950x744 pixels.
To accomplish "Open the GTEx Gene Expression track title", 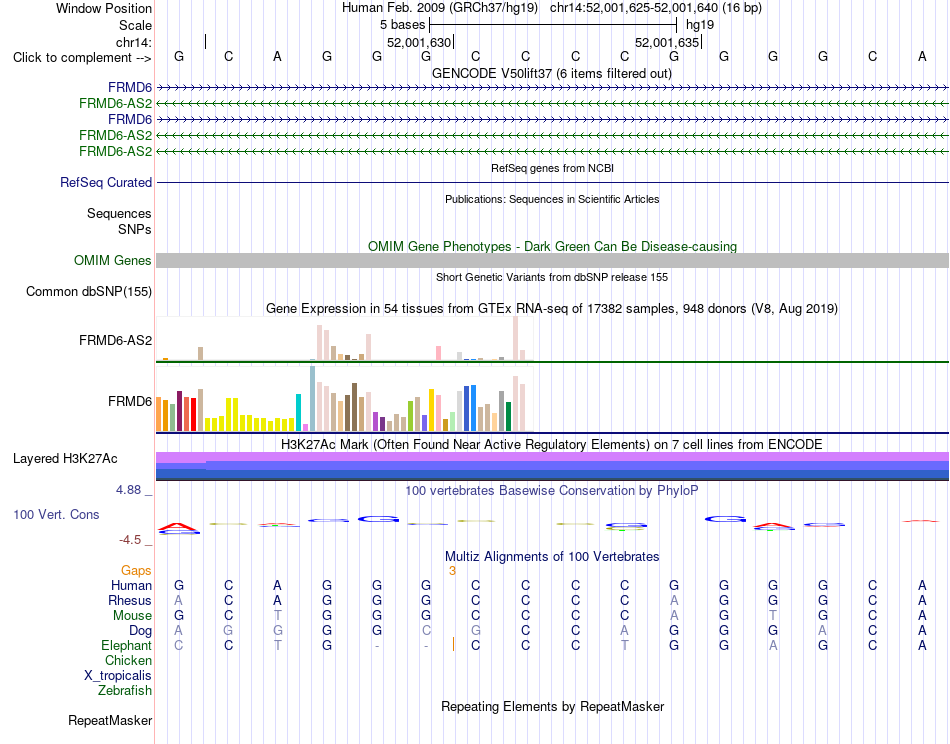I will click(x=551, y=308).
